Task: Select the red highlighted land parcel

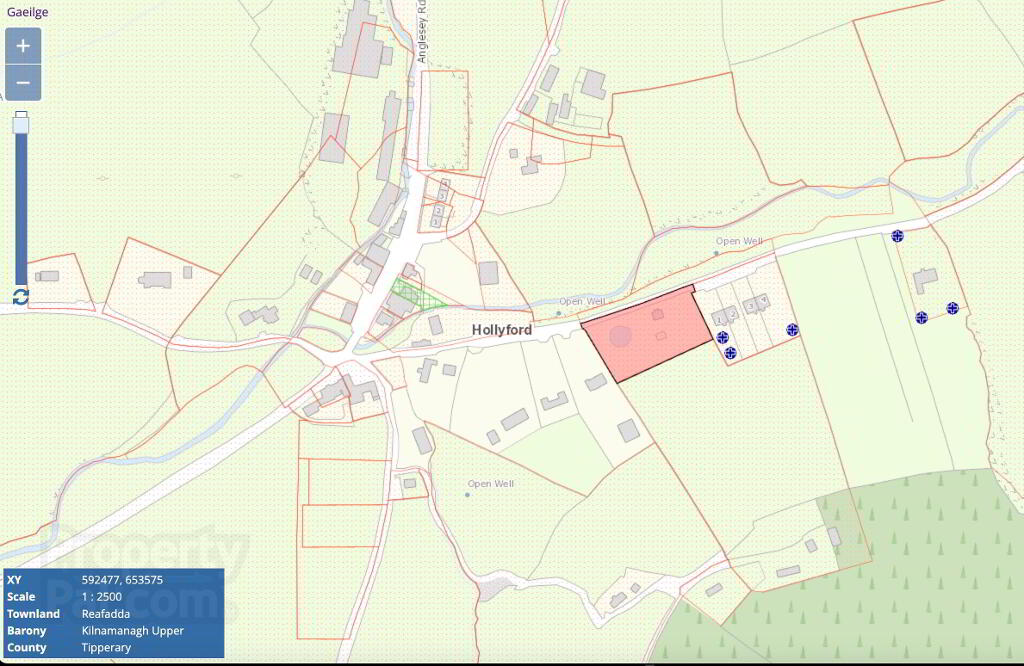Action: pyautogui.click(x=647, y=334)
